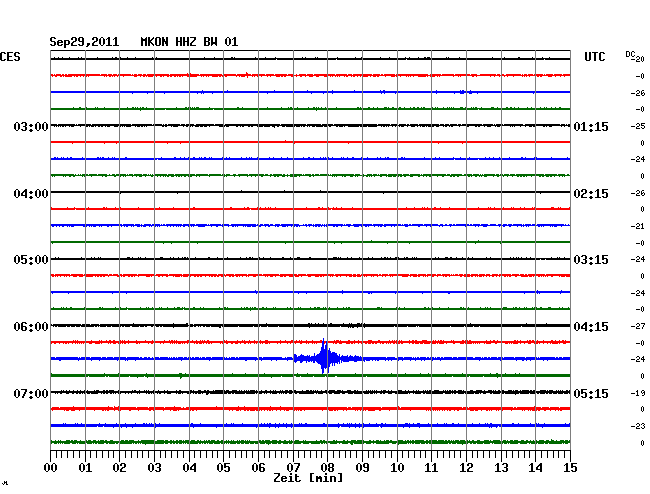Select minute 03 on the time axis
The image size is (650, 494).
click(154, 468)
